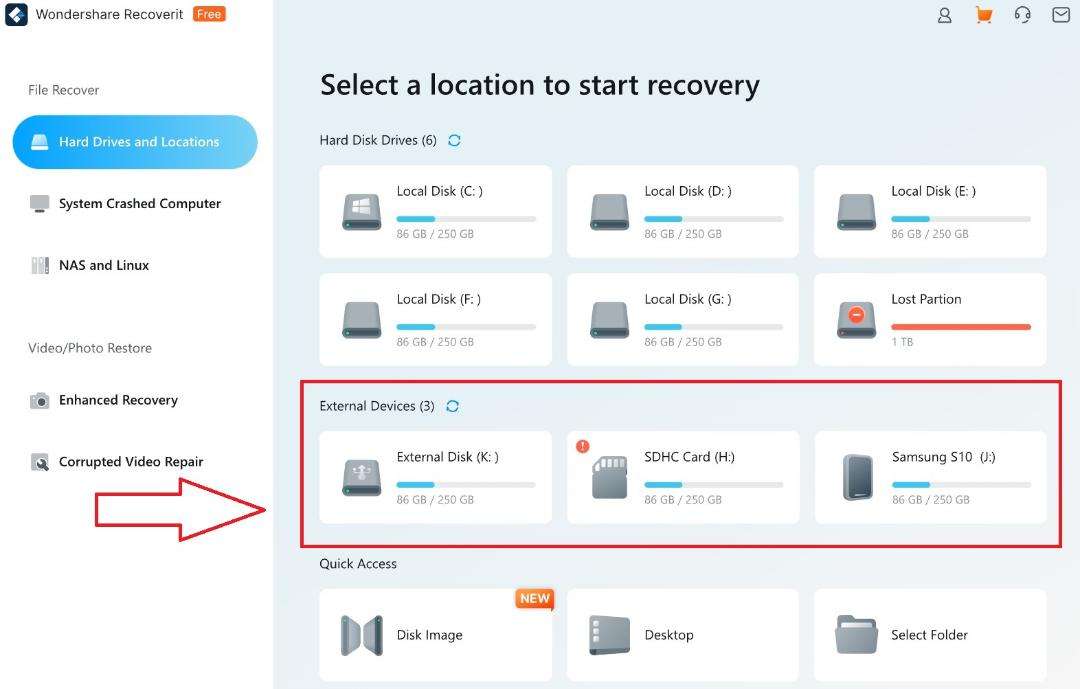Click the orange Free badge
This screenshot has width=1080, height=689.
[x=209, y=14]
